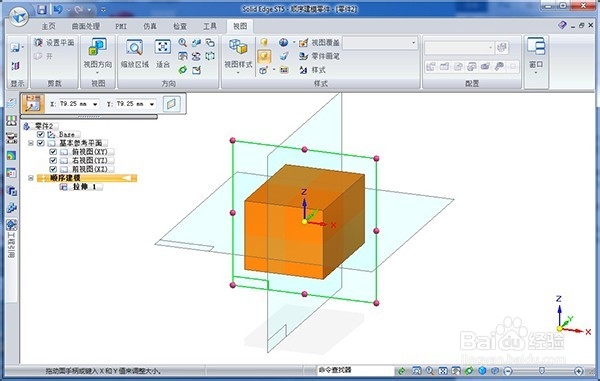Click the magnifier zoom icon in the status bar
The image size is (600, 381).
[430, 371]
